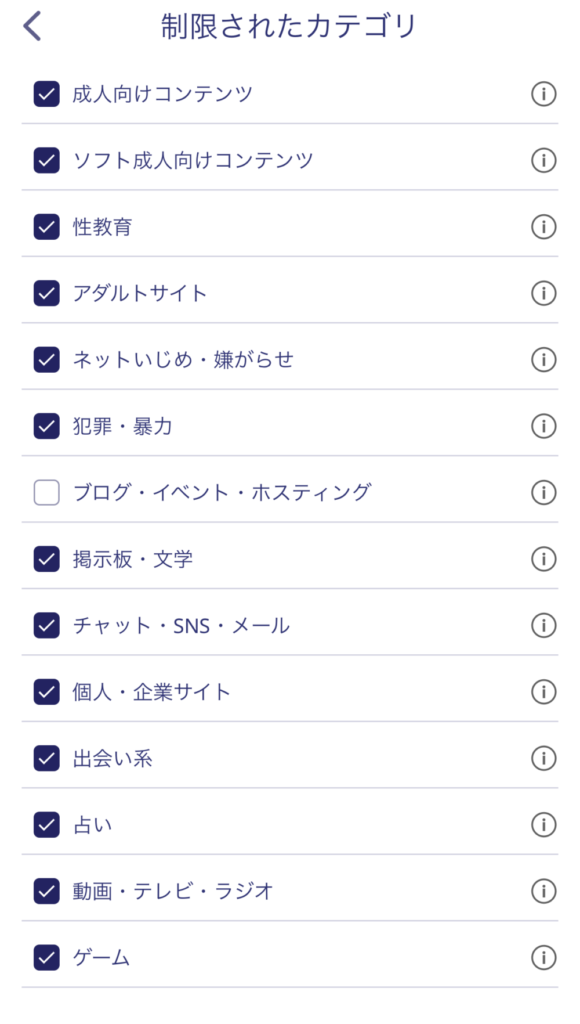Uncheck the 成人向けコンテンツ restriction

pyautogui.click(x=45, y=94)
